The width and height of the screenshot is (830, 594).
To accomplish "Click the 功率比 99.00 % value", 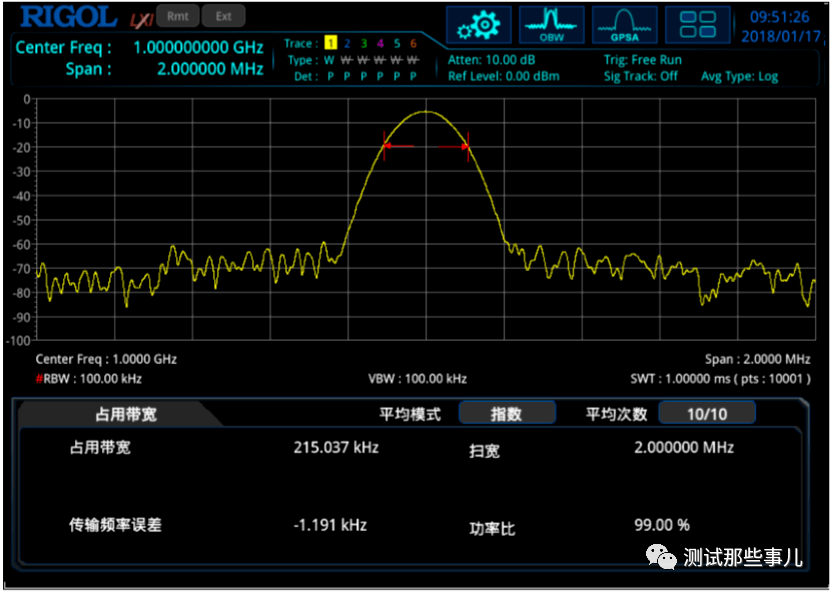I will (x=661, y=525).
